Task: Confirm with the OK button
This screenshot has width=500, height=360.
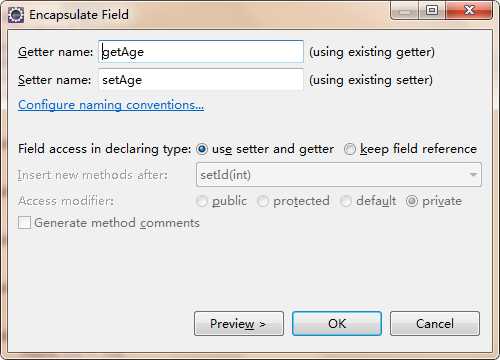Action: pos(337,323)
